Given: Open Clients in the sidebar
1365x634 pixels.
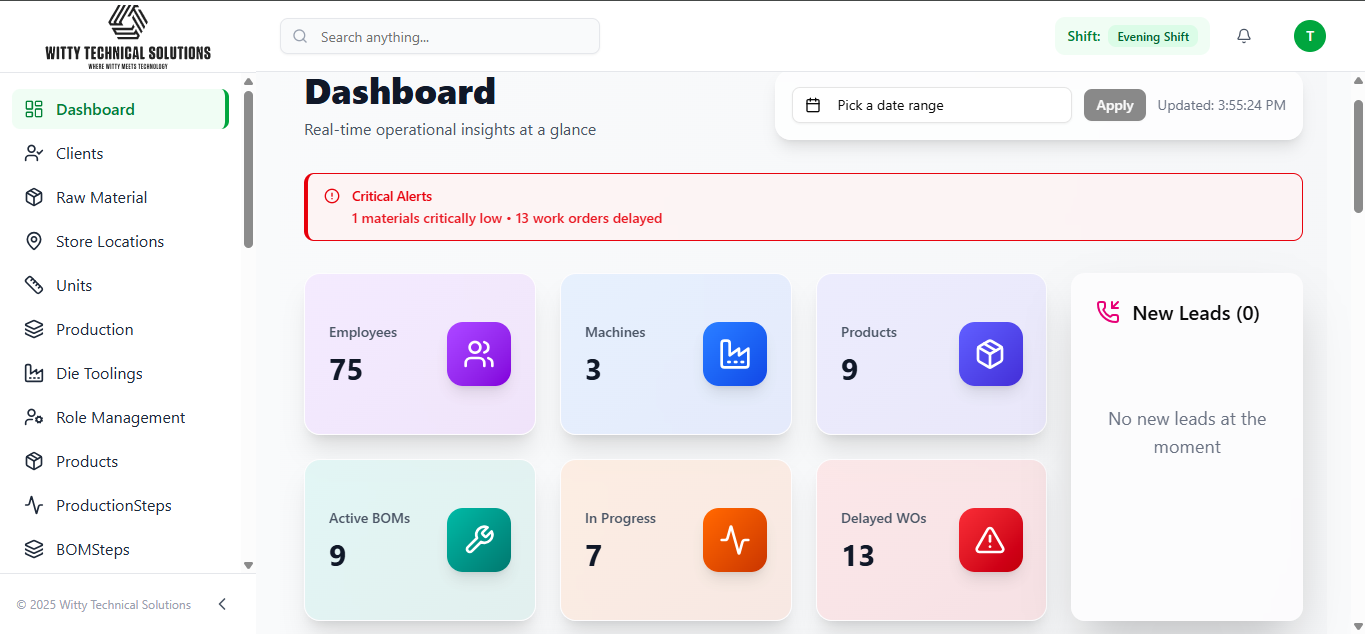Looking at the screenshot, I should click(80, 153).
